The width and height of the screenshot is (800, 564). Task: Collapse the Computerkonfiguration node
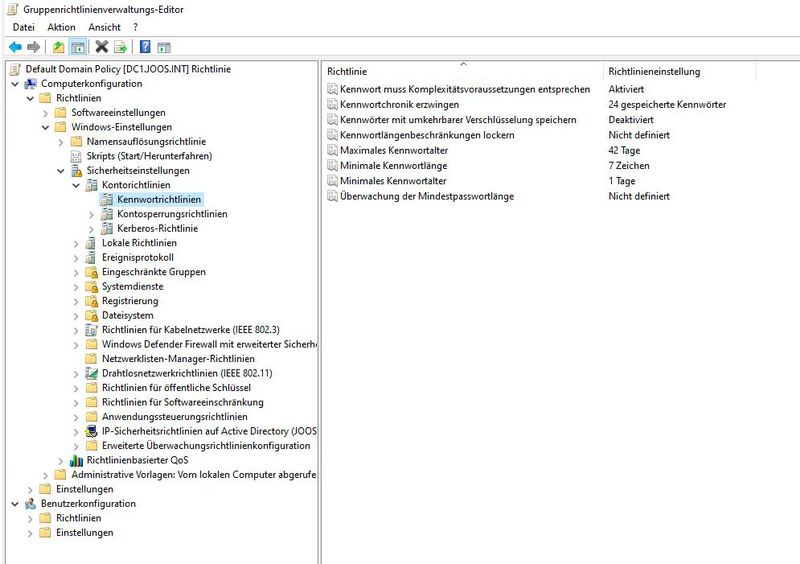click(15, 84)
